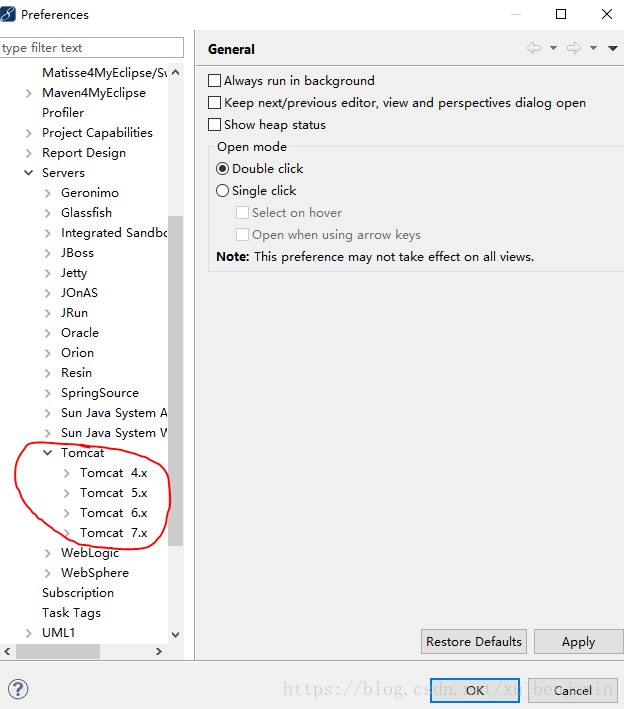Image resolution: width=624 pixels, height=709 pixels.
Task: Expand the WebLogic node
Action: (47, 553)
